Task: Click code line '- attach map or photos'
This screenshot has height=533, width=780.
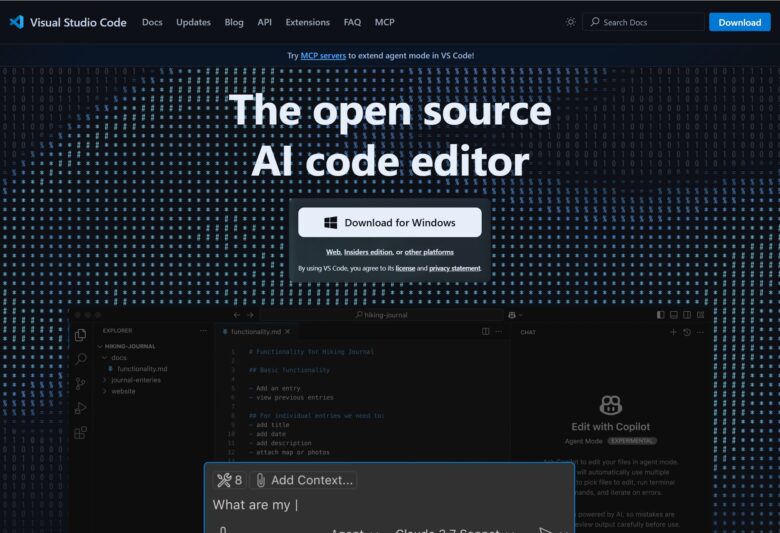Action: (292, 452)
